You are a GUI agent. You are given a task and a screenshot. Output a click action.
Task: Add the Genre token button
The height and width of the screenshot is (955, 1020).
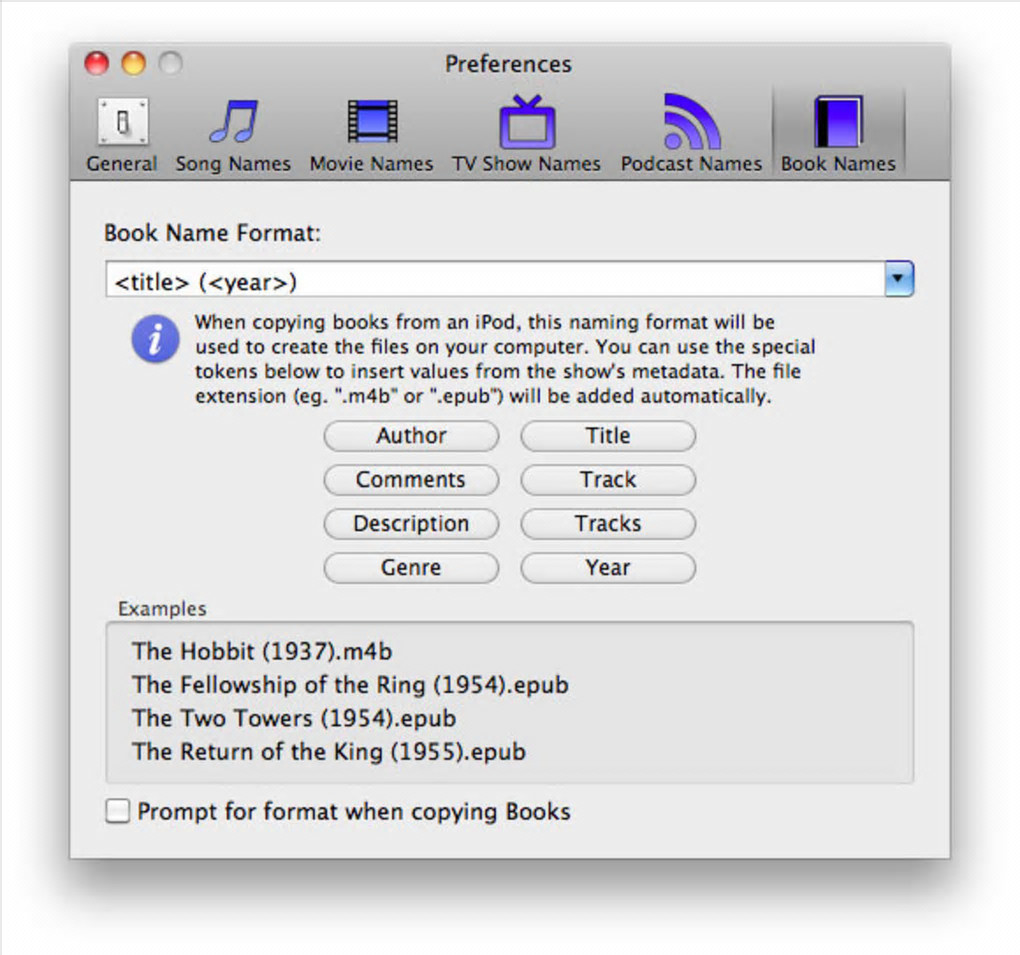[x=411, y=568]
